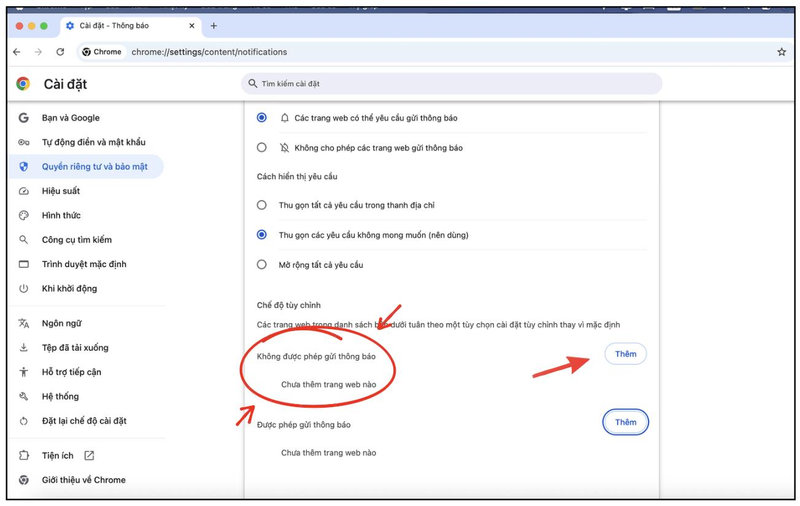Bookmark this page with the star icon
The width and height of the screenshot is (800, 506).
click(x=781, y=52)
